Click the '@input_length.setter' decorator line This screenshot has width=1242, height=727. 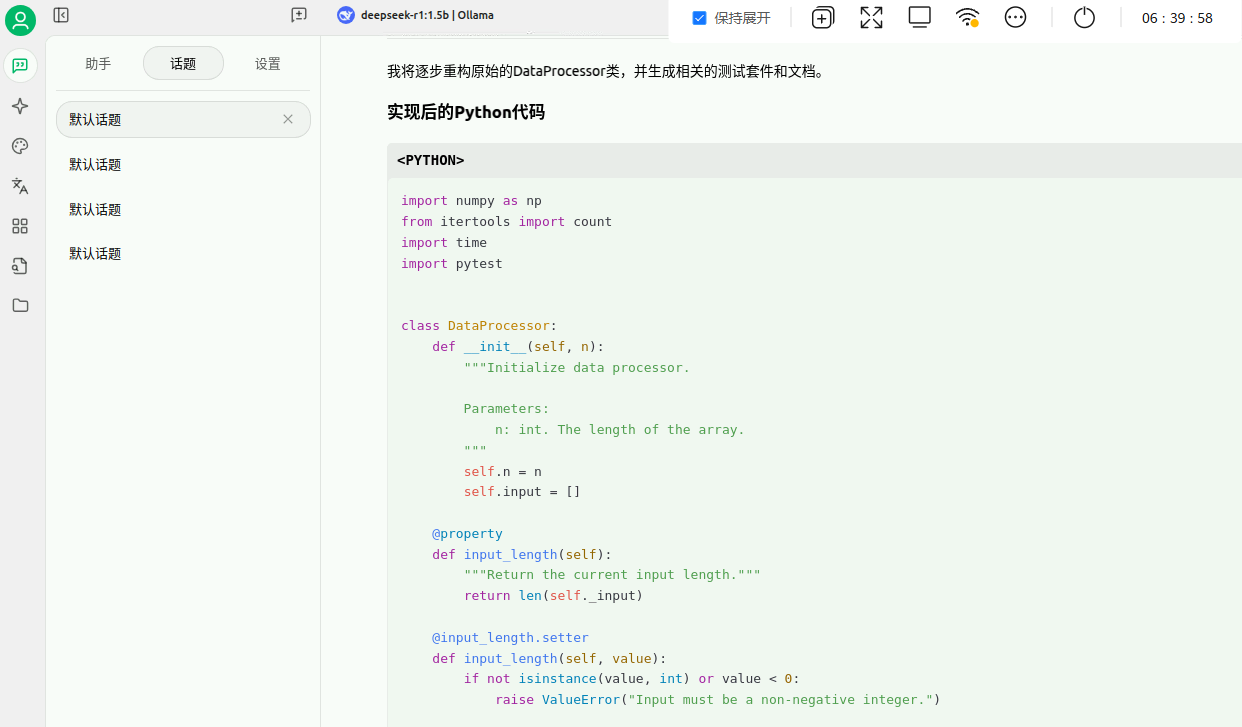pyautogui.click(x=510, y=637)
